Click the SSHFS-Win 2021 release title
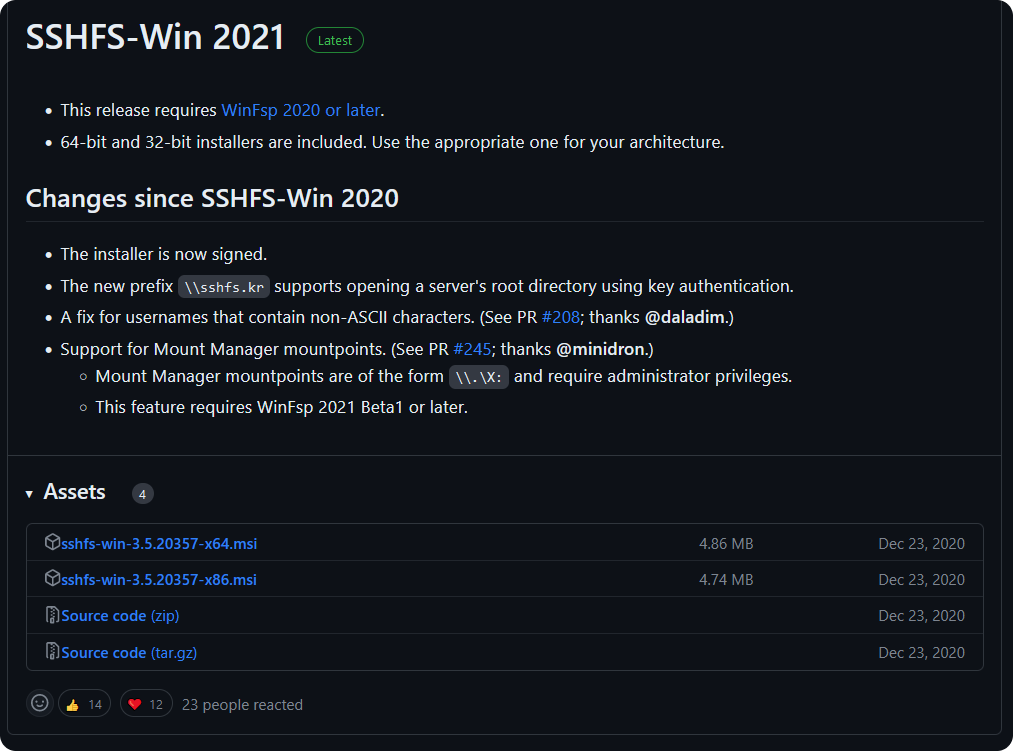 coord(155,38)
